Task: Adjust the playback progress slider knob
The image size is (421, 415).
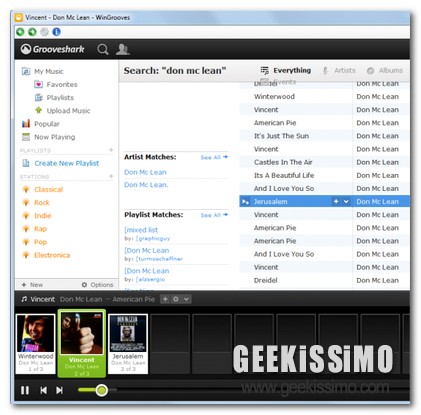Action: [x=101, y=390]
